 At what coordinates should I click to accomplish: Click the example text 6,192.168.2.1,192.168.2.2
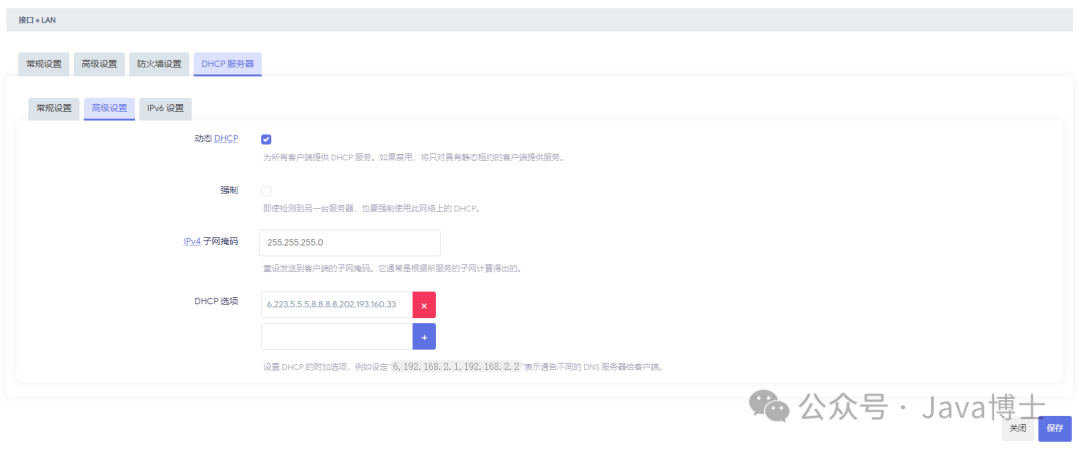point(457,367)
